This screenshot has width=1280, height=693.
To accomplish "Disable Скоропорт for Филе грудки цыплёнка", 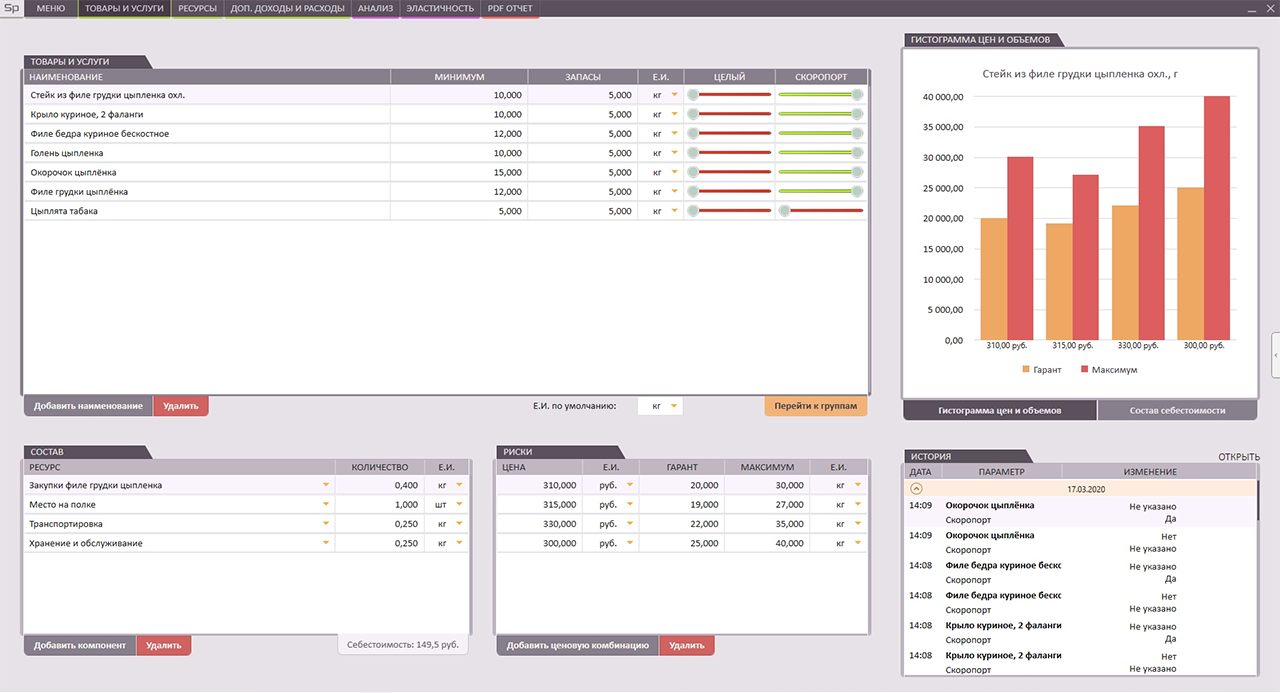I will tap(857, 192).
